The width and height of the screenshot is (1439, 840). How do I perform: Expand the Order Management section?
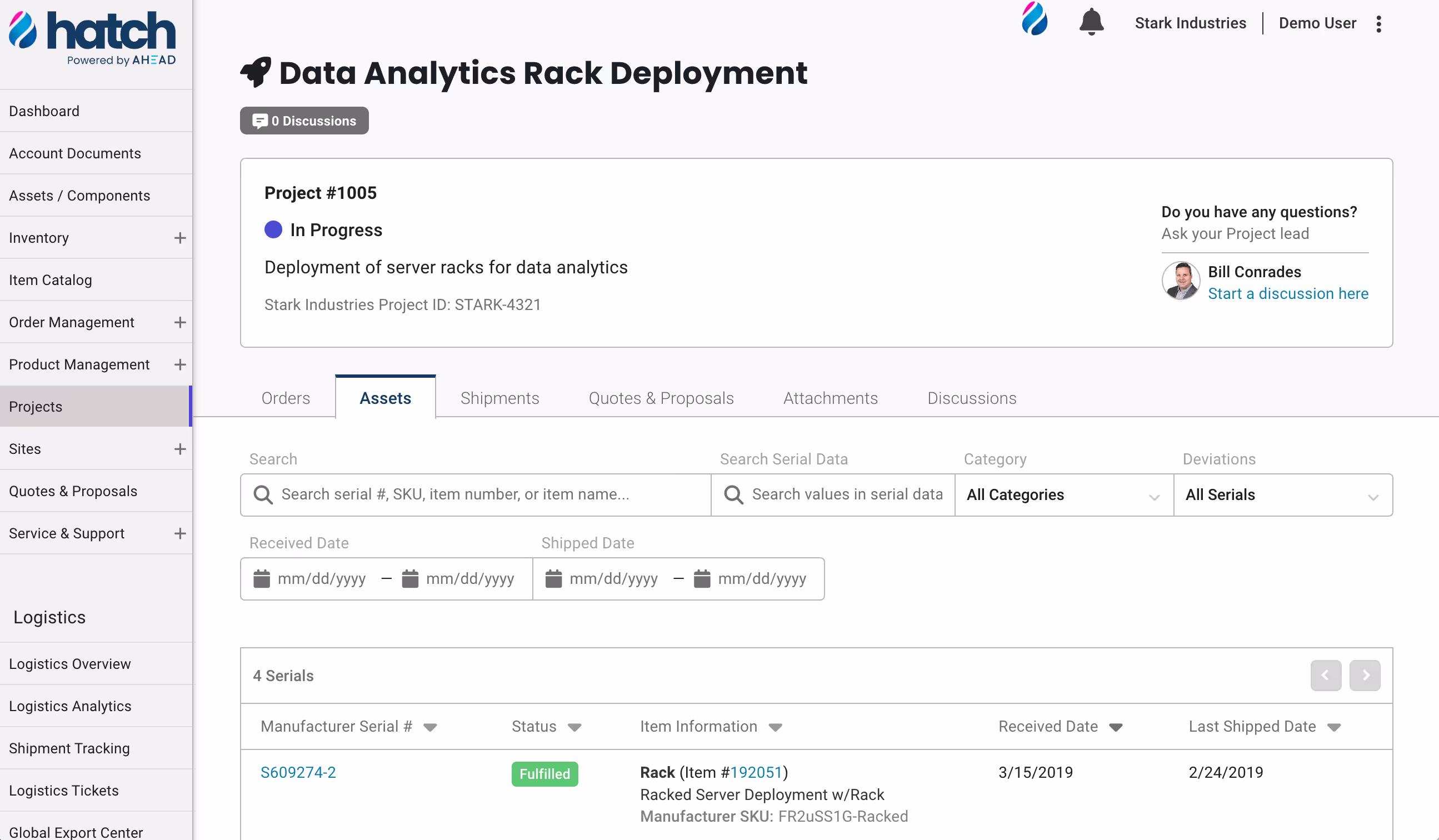[x=180, y=322]
